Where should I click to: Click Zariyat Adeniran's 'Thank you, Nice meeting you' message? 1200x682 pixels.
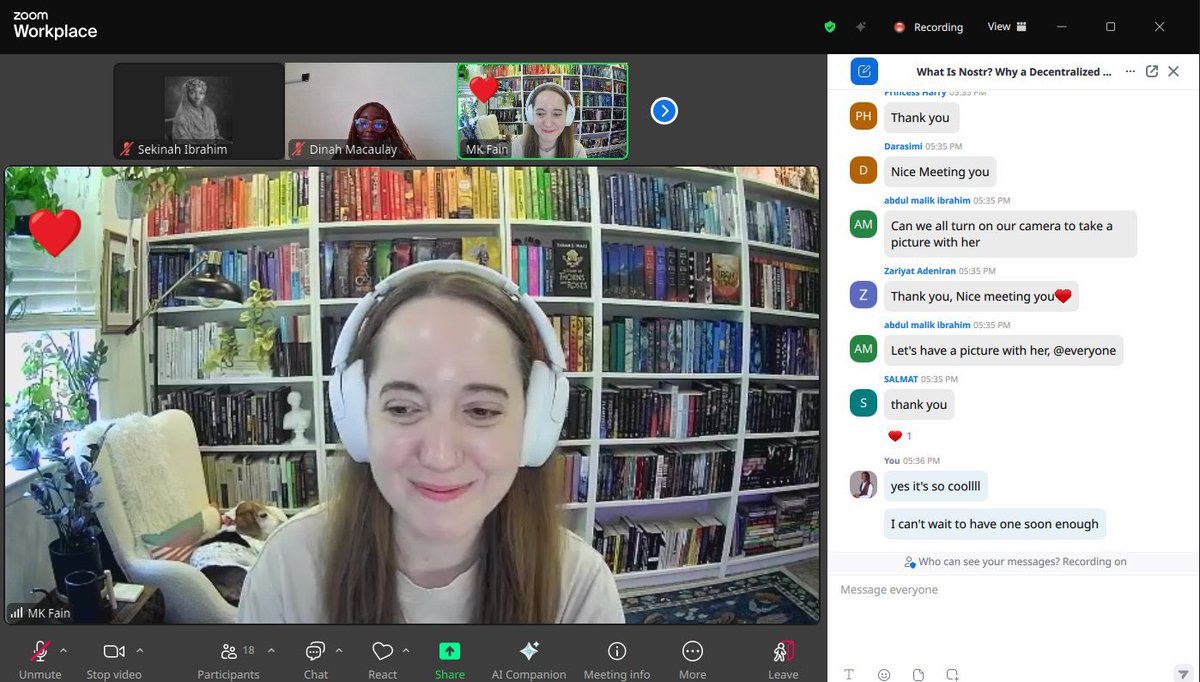point(981,296)
